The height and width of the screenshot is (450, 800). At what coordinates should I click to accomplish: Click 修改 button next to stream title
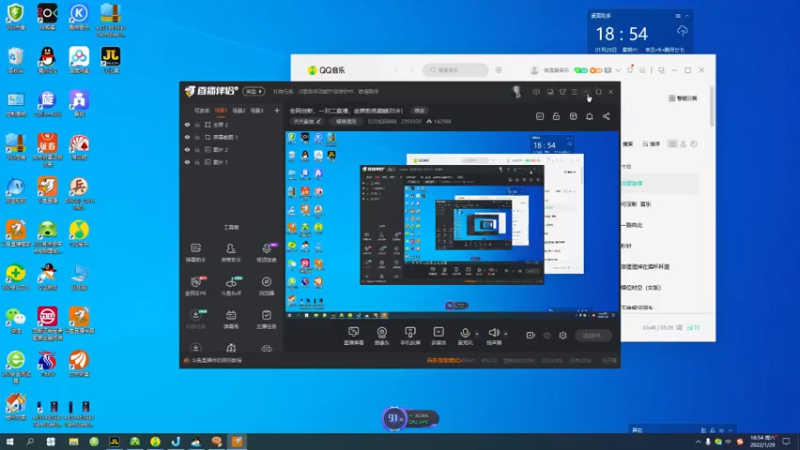click(419, 111)
